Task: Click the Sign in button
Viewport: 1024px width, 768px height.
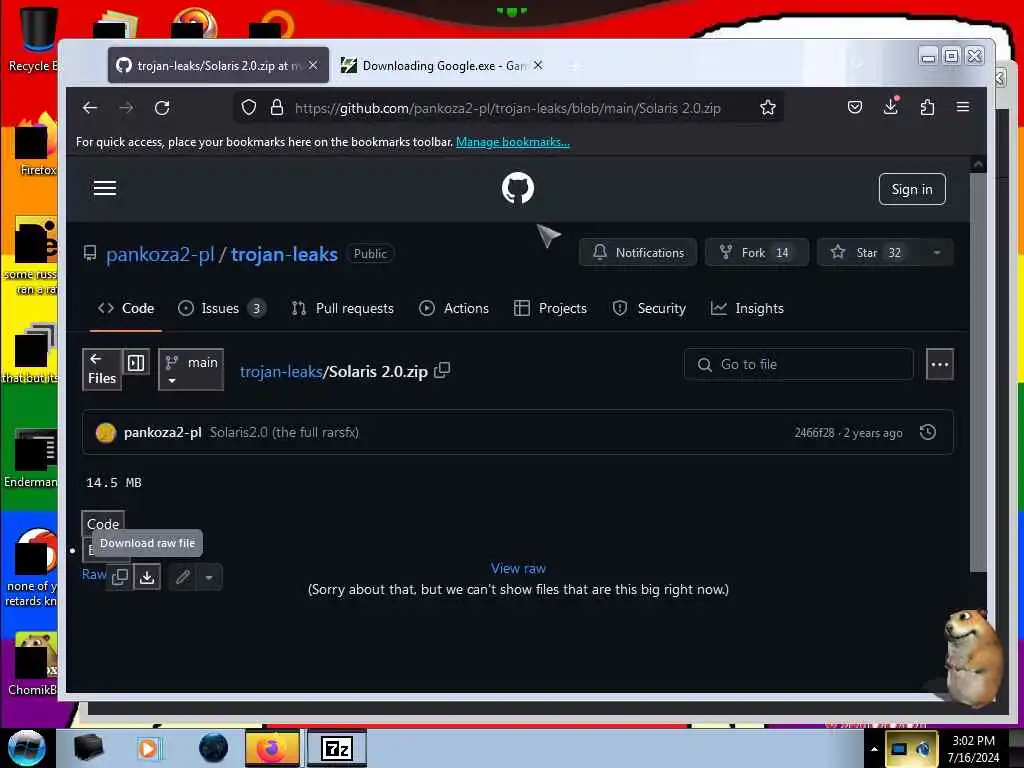Action: click(912, 189)
